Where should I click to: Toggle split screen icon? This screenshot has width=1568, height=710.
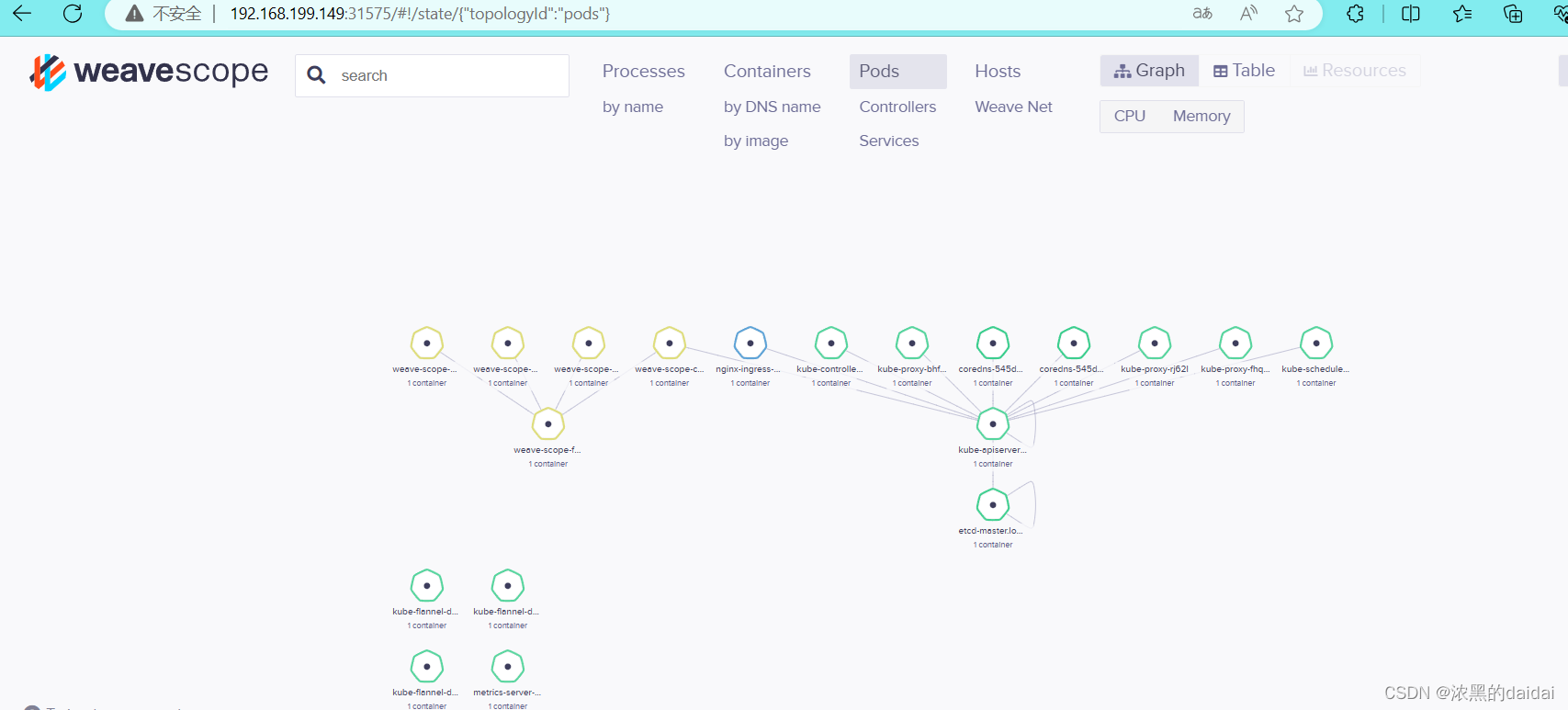[x=1411, y=14]
